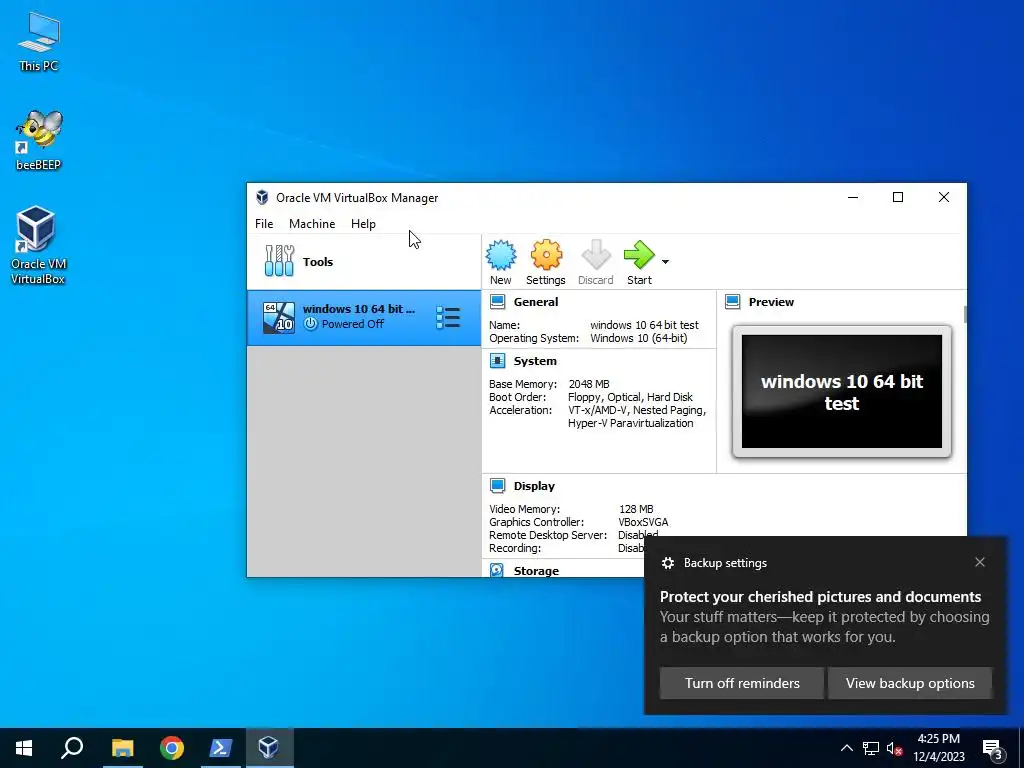
Task: Maximize the VirtualBox Manager window
Action: coord(898,197)
